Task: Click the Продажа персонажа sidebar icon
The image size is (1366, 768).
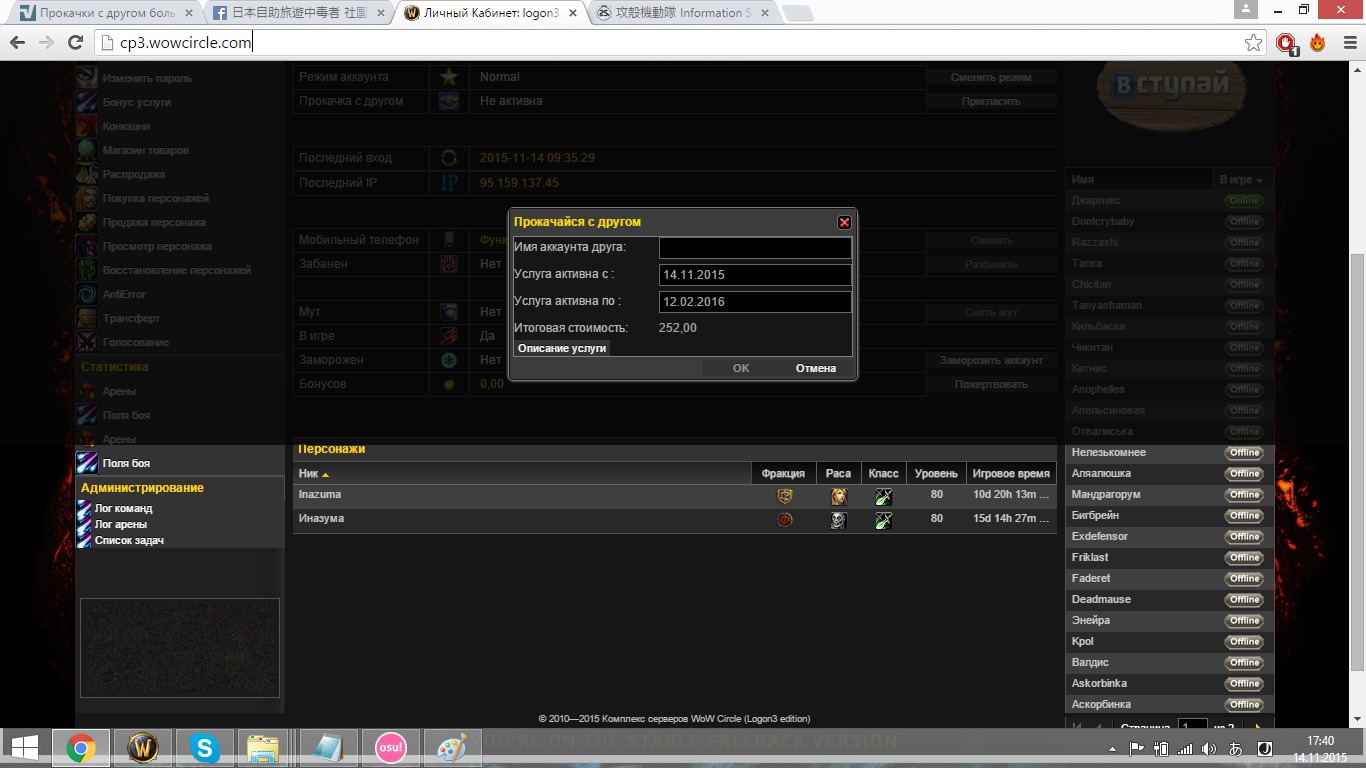Action: [x=87, y=222]
